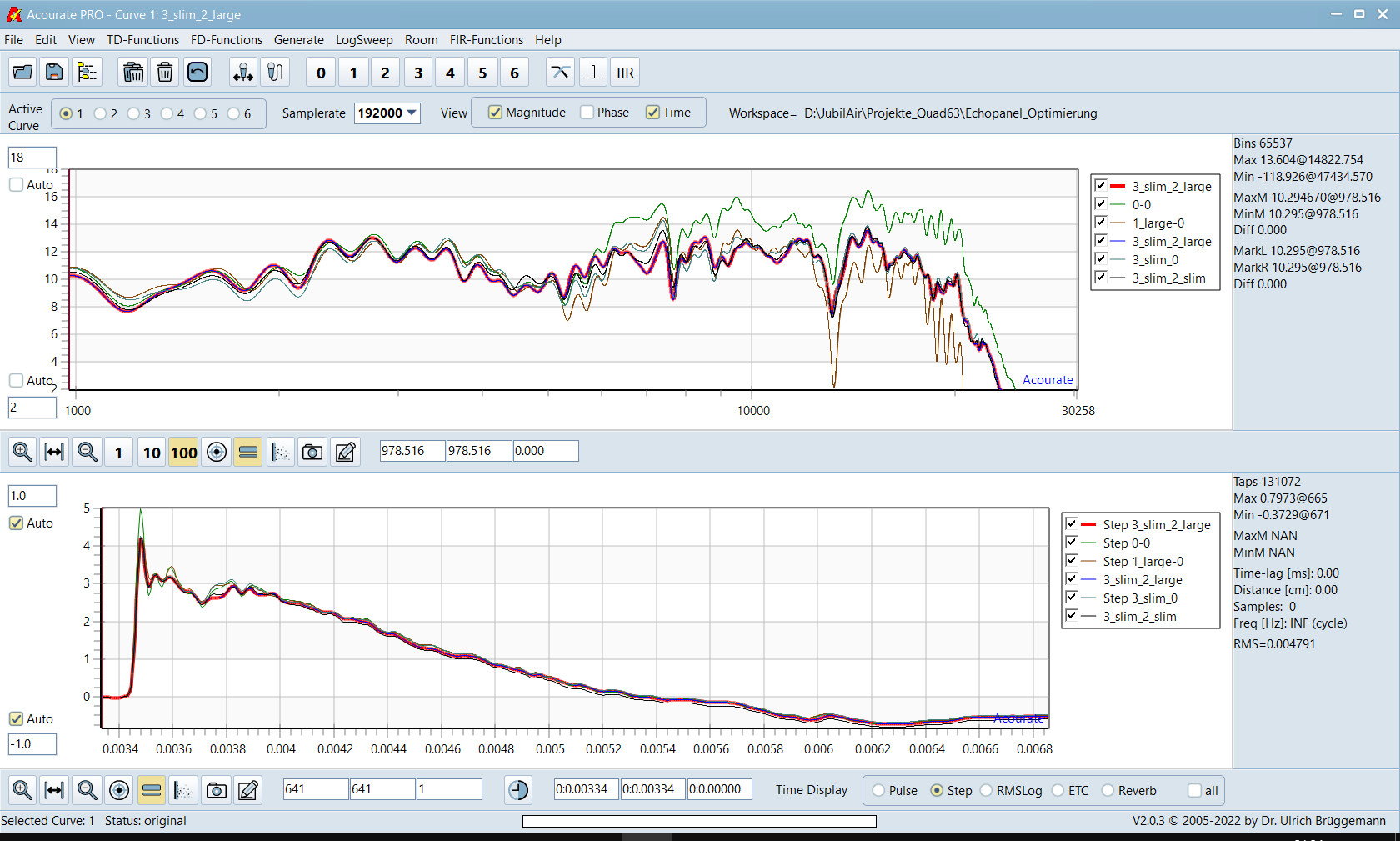Click the magnitude lower limit field showing 2

click(32, 408)
